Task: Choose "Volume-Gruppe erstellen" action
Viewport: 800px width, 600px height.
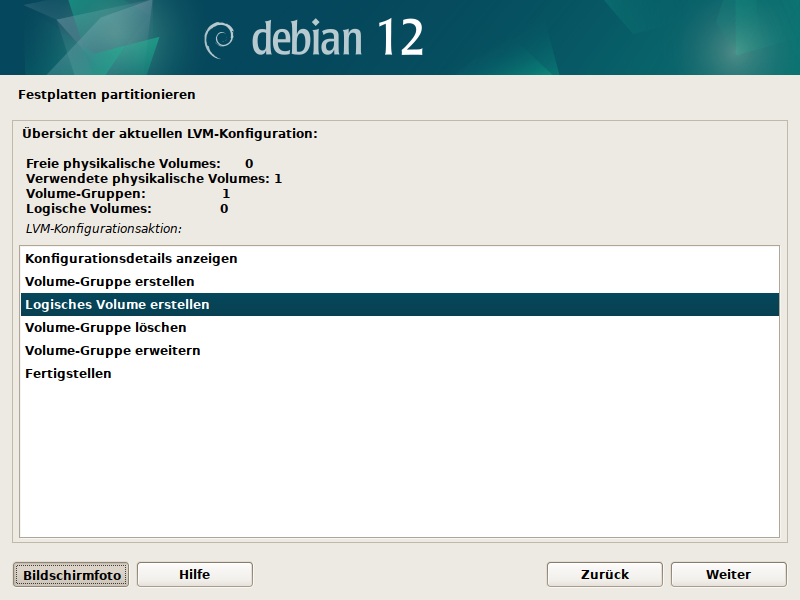Action: 109,281
